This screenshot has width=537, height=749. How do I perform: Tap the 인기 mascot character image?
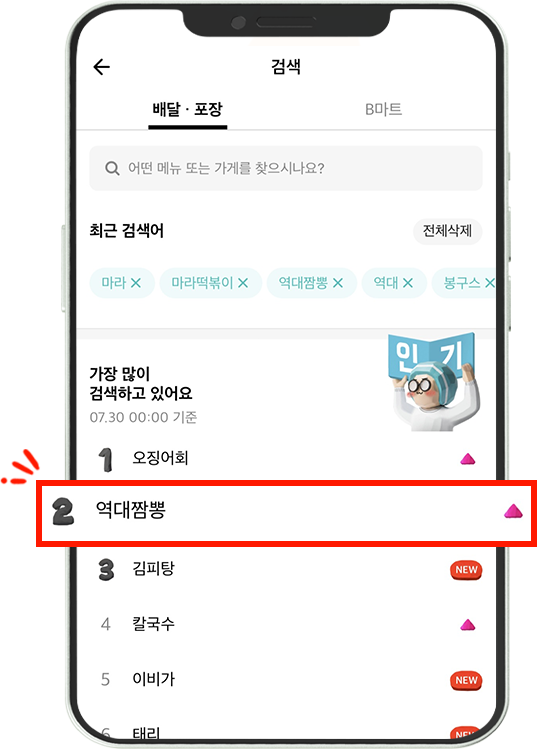pyautogui.click(x=433, y=382)
